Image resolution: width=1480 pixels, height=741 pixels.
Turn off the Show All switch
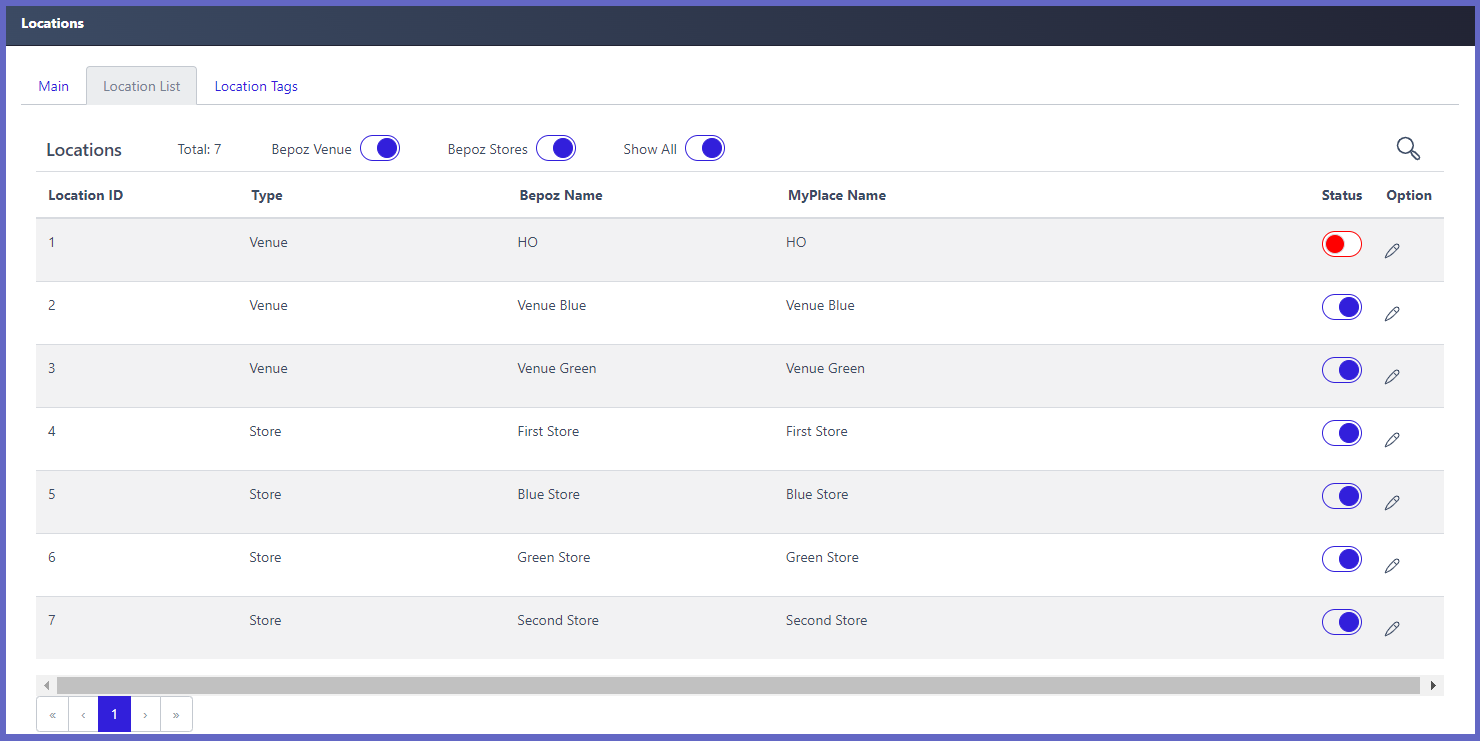pyautogui.click(x=705, y=148)
